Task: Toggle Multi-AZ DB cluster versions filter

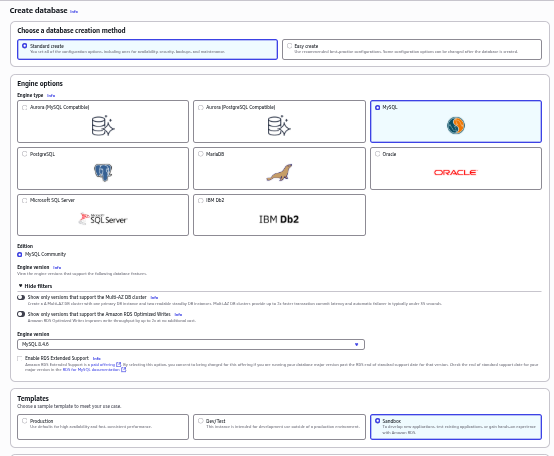Action: tap(21, 297)
